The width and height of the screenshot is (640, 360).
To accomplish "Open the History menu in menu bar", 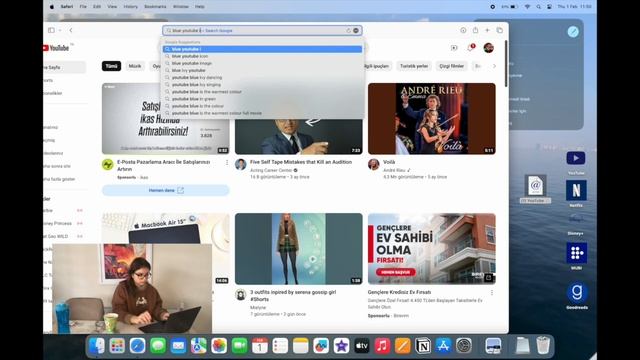I will pos(131,7).
